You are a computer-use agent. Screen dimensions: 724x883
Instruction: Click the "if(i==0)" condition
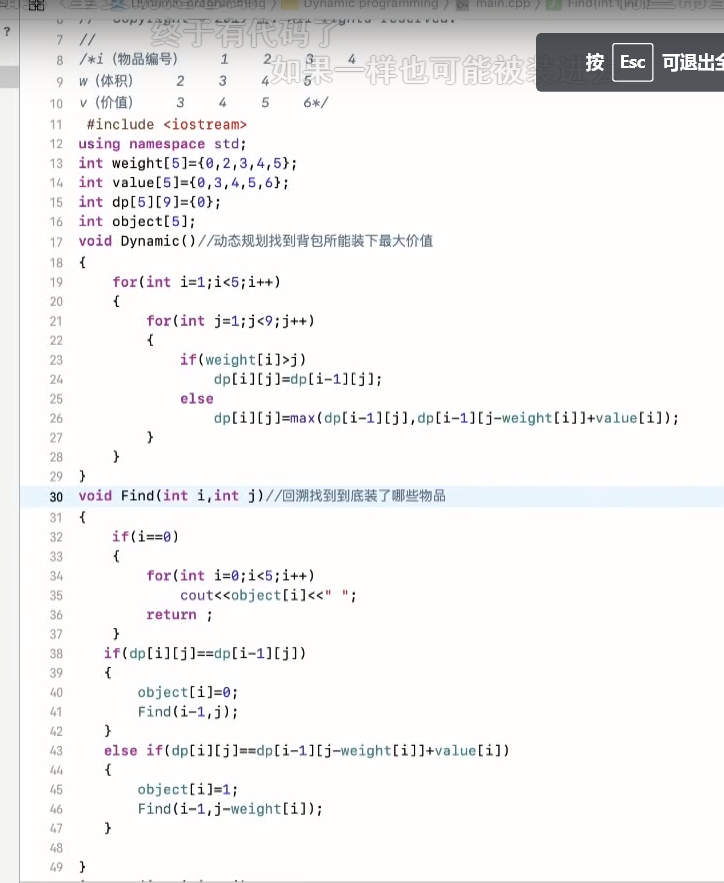145,537
